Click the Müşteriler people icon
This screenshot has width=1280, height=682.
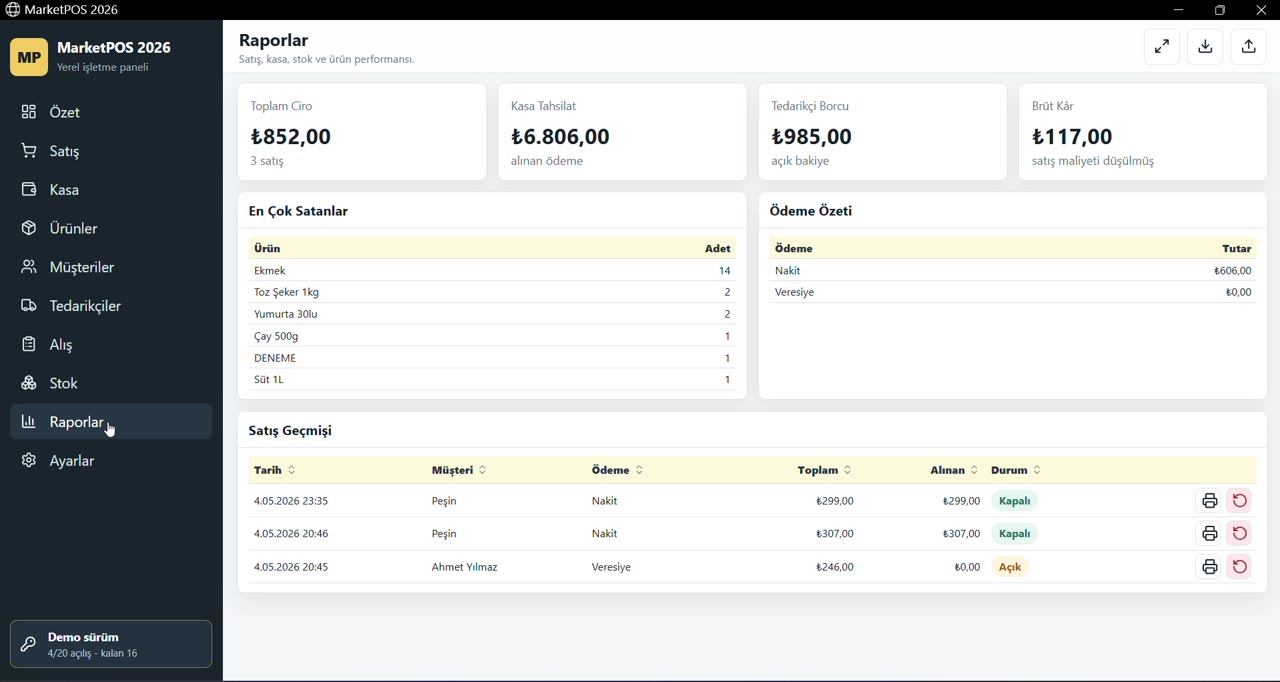click(x=29, y=267)
